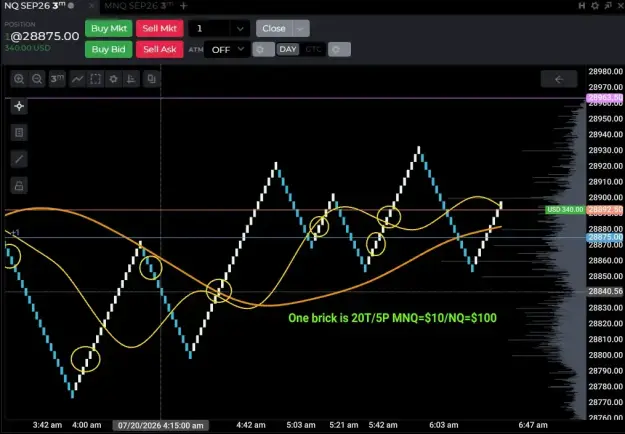Expand the order quantity dropdown
The height and width of the screenshot is (434, 625).
tap(240, 29)
